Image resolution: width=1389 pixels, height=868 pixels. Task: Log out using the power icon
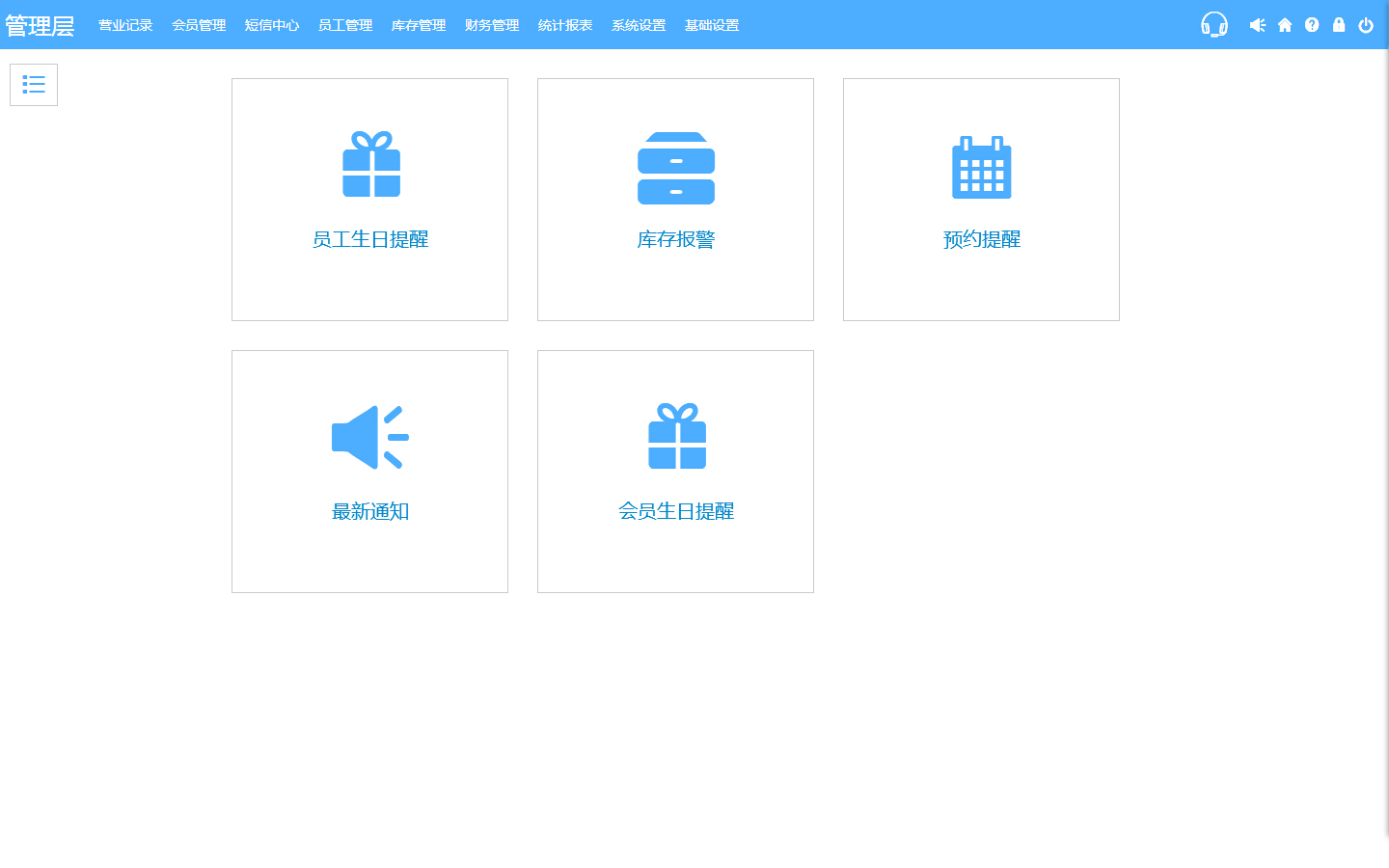(1366, 25)
